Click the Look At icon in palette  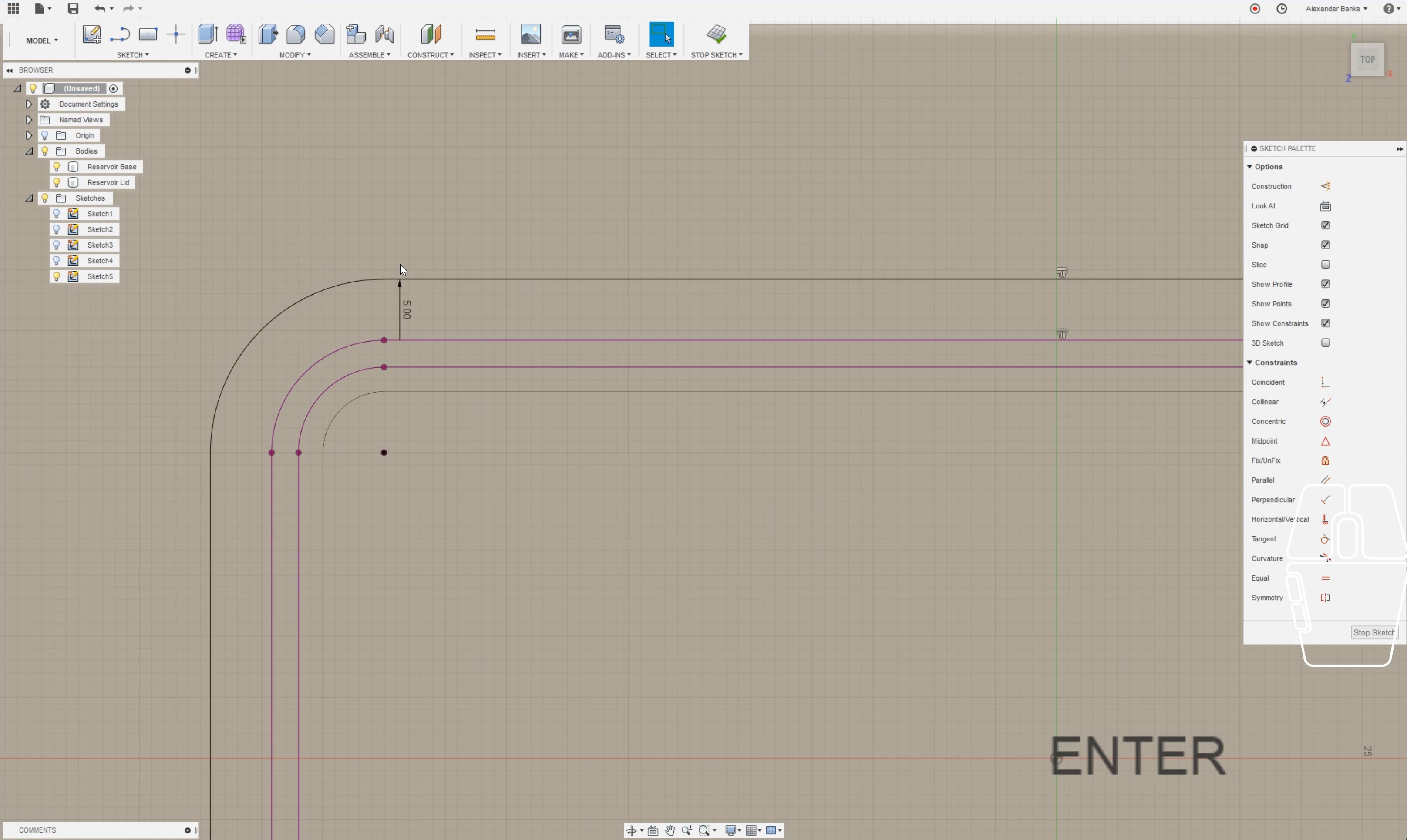coord(1325,207)
